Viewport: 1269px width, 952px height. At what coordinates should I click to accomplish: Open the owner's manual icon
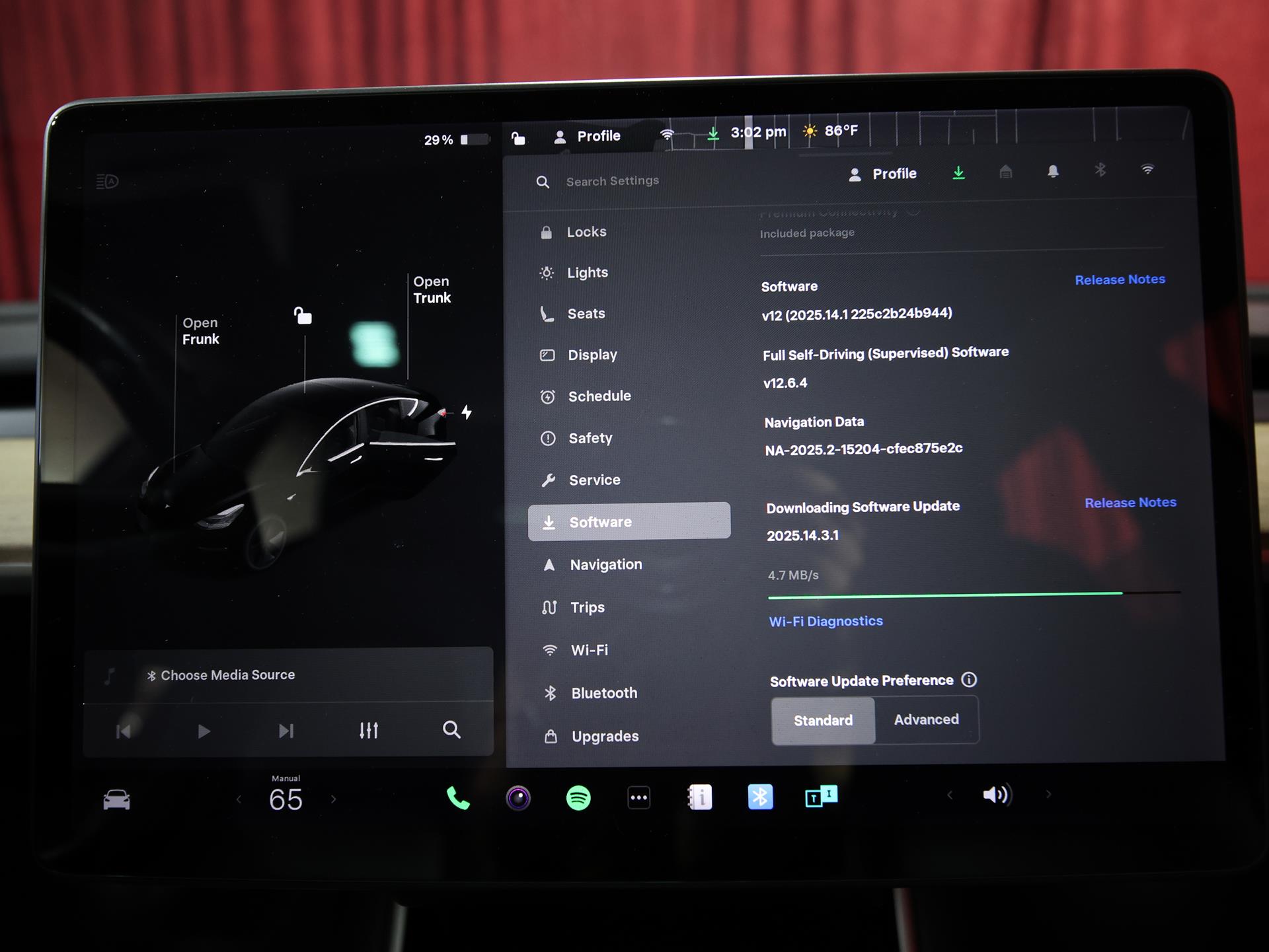[x=699, y=797]
